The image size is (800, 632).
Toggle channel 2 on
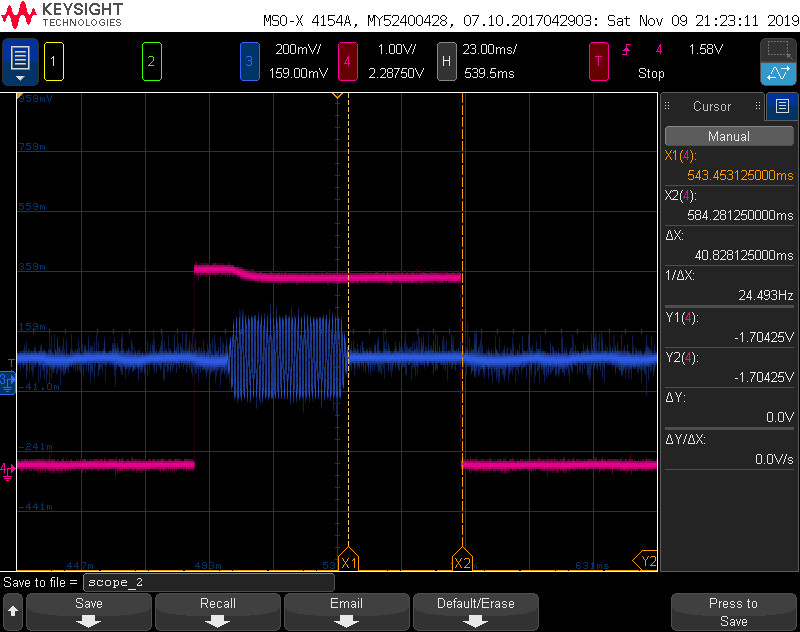[151, 61]
